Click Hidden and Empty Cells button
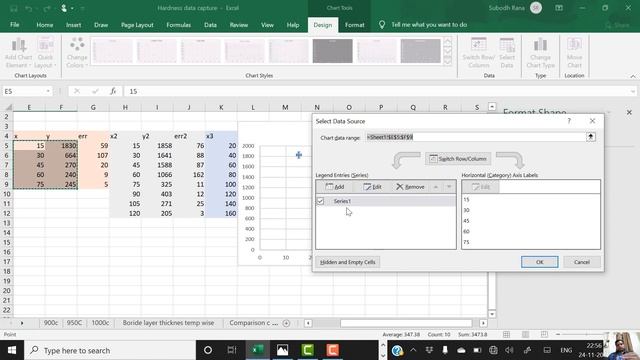Image resolution: width=640 pixels, height=360 pixels. pyautogui.click(x=347, y=262)
